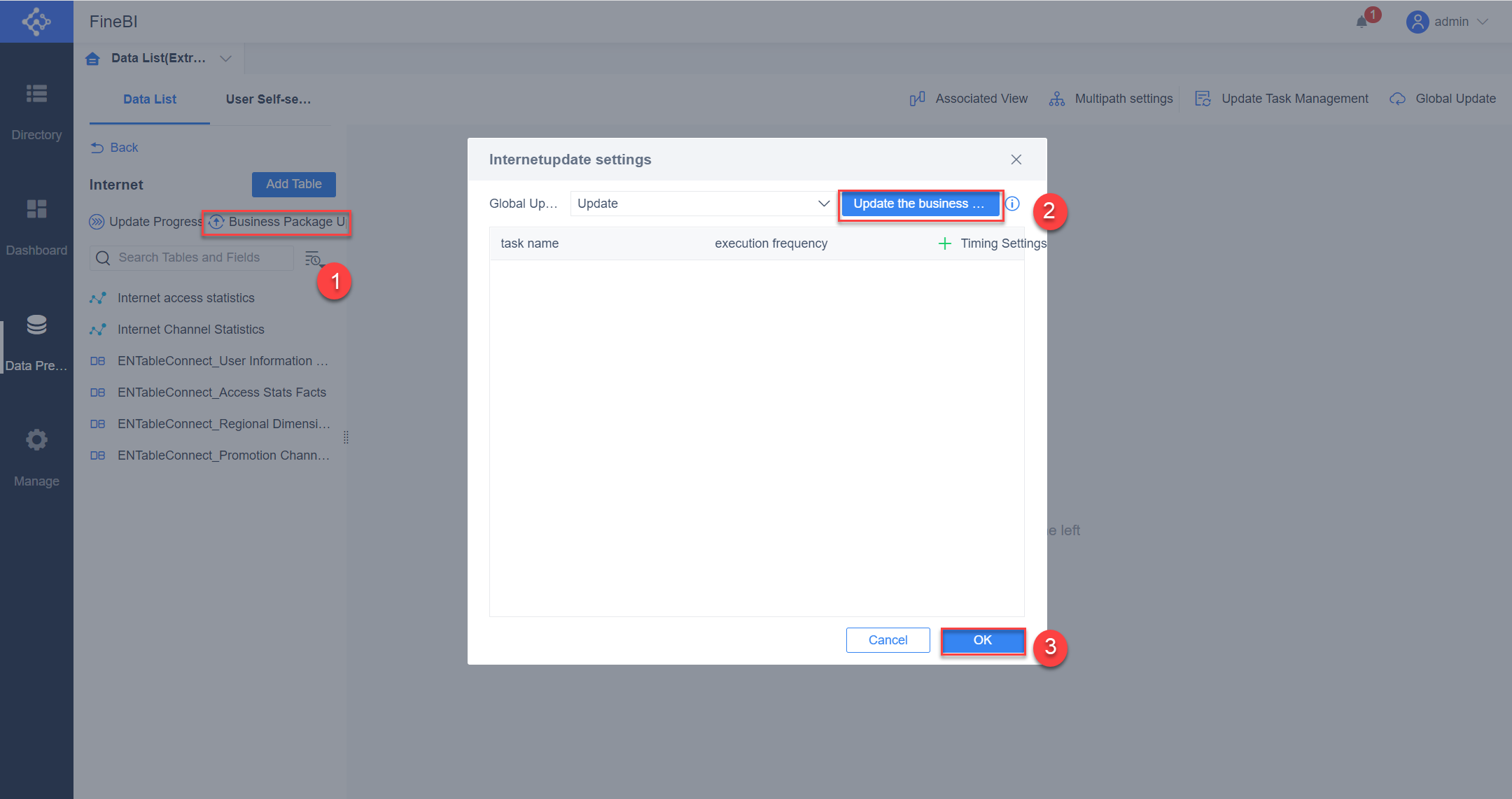
Task: Click the Add Table button
Action: [x=294, y=184]
